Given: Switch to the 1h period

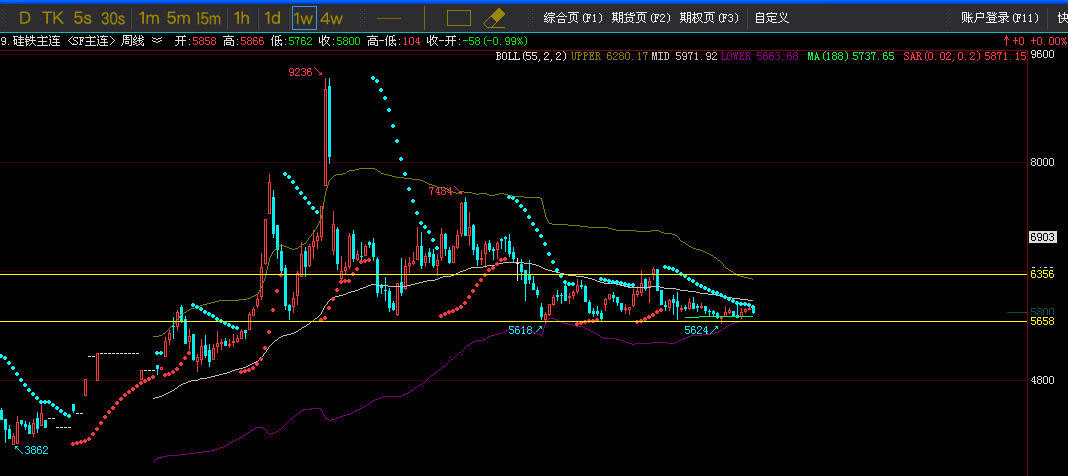Looking at the screenshot, I should (x=241, y=18).
